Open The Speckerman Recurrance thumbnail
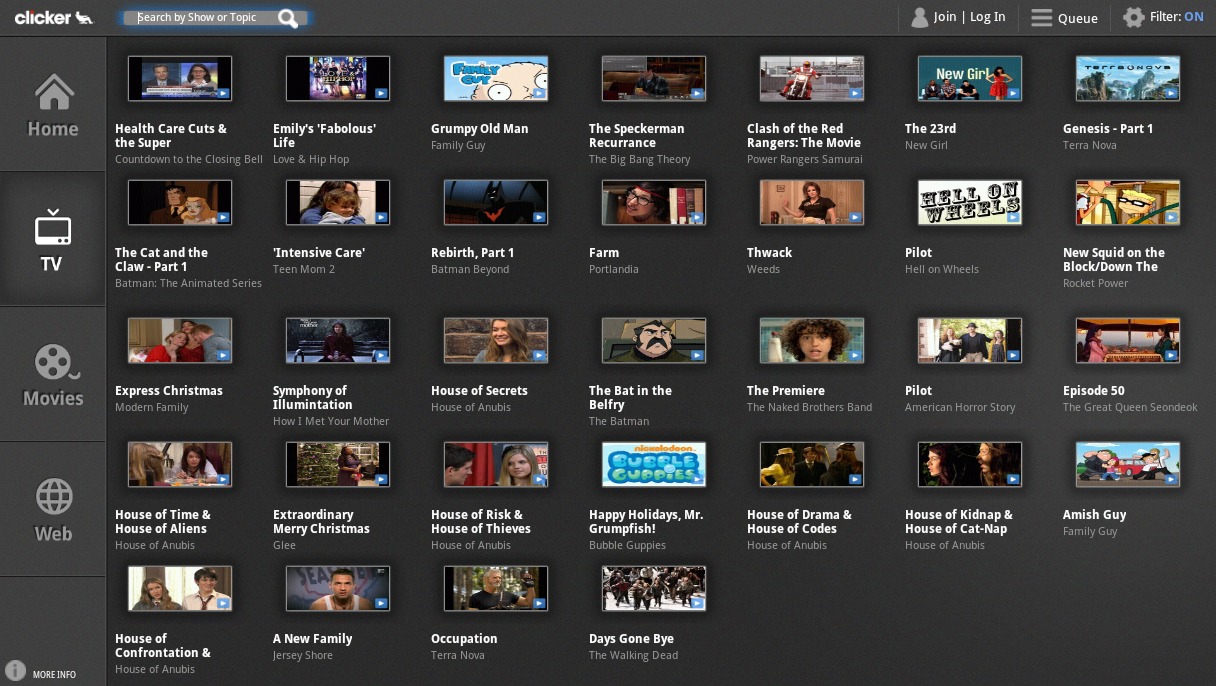The width and height of the screenshot is (1216, 686). (654, 79)
